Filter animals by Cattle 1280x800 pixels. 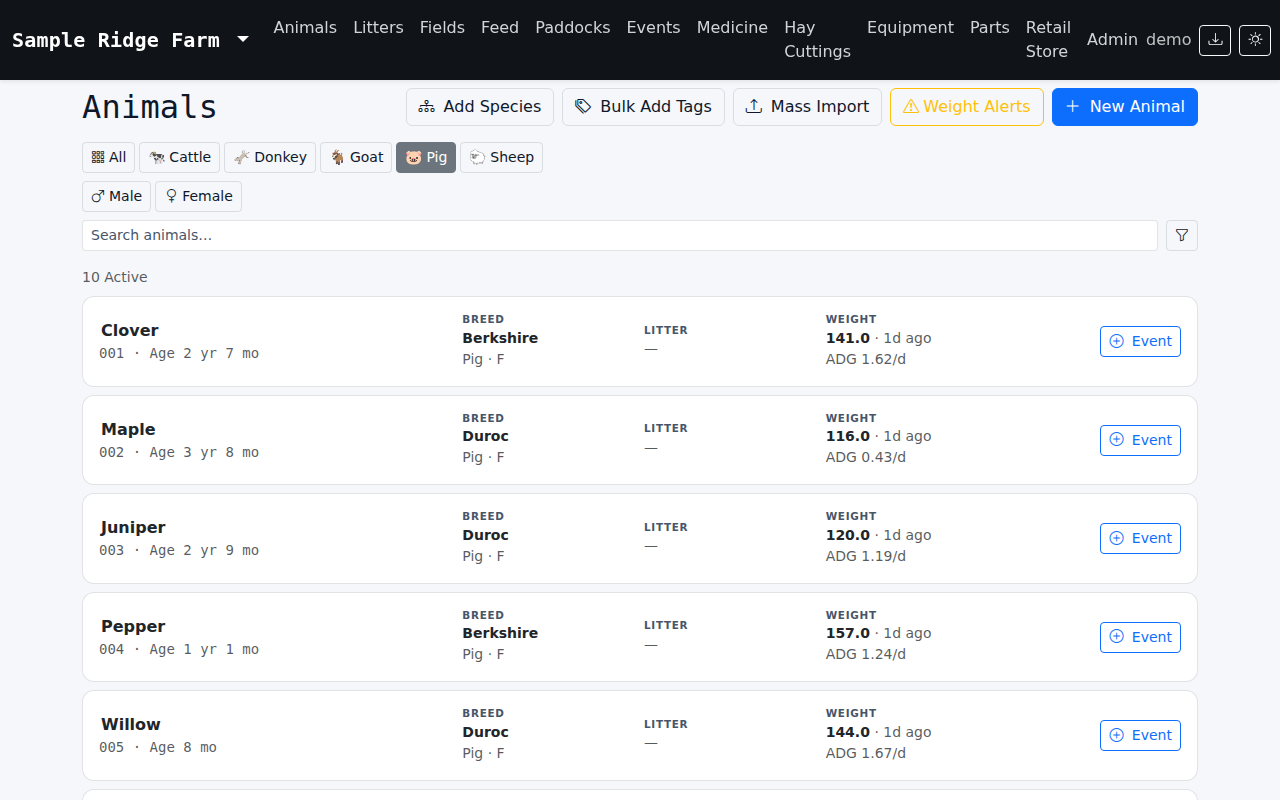click(180, 157)
